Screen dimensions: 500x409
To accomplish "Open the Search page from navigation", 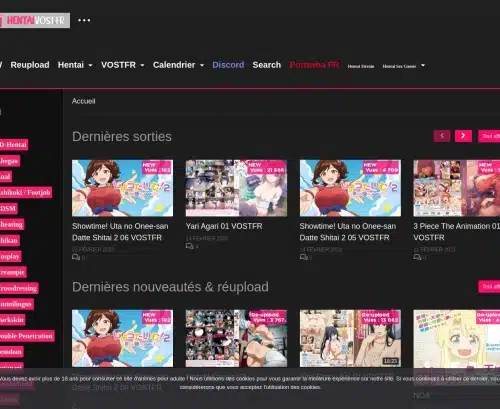I will (267, 65).
